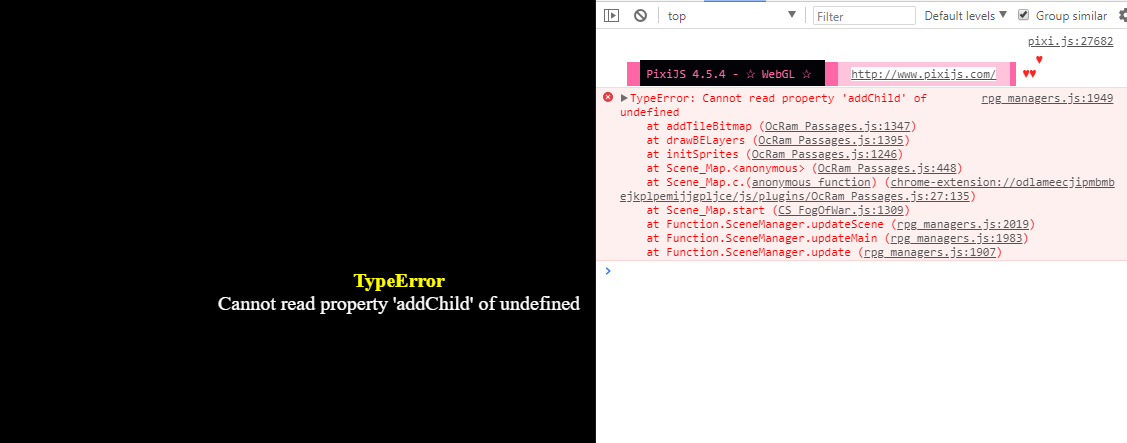The width and height of the screenshot is (1127, 443).
Task: Clear the console with the ban icon
Action: point(640,15)
